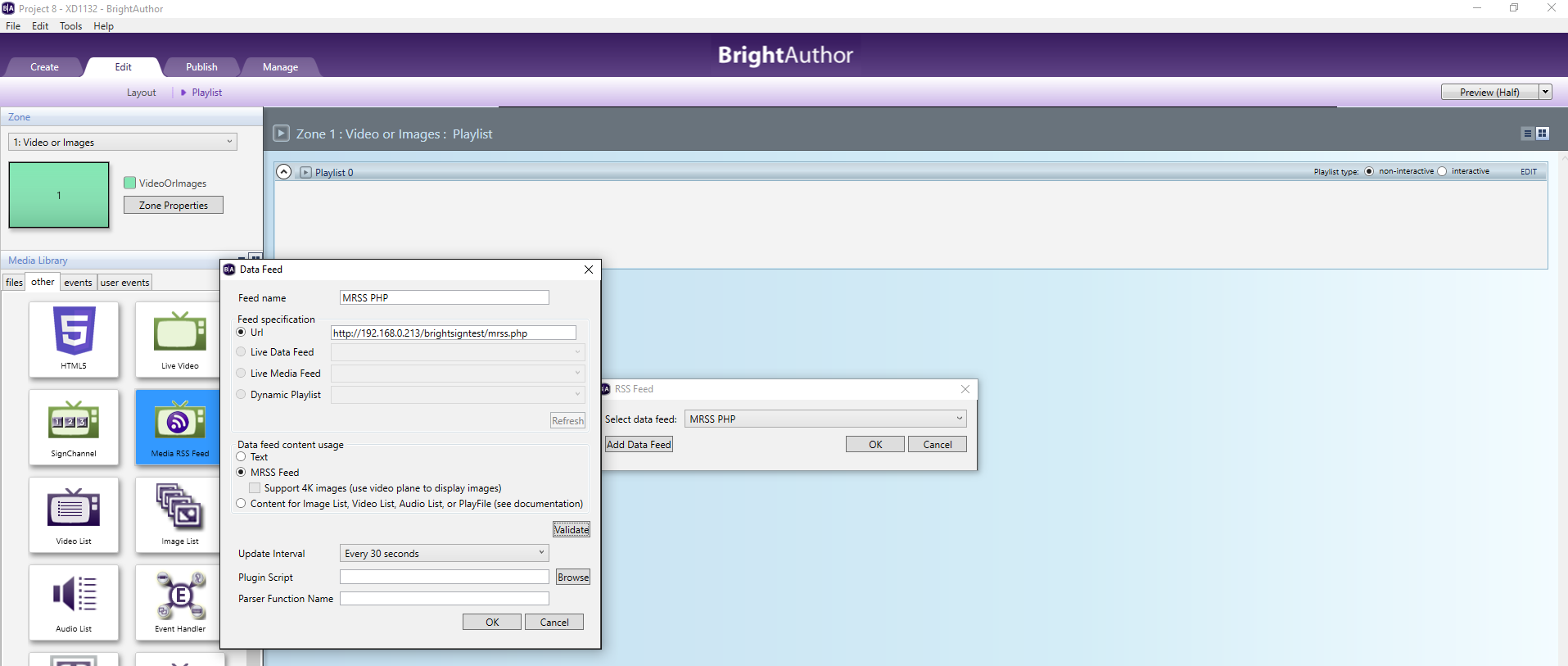Image resolution: width=1568 pixels, height=666 pixels.
Task: Click the Url input field
Action: 454,333
